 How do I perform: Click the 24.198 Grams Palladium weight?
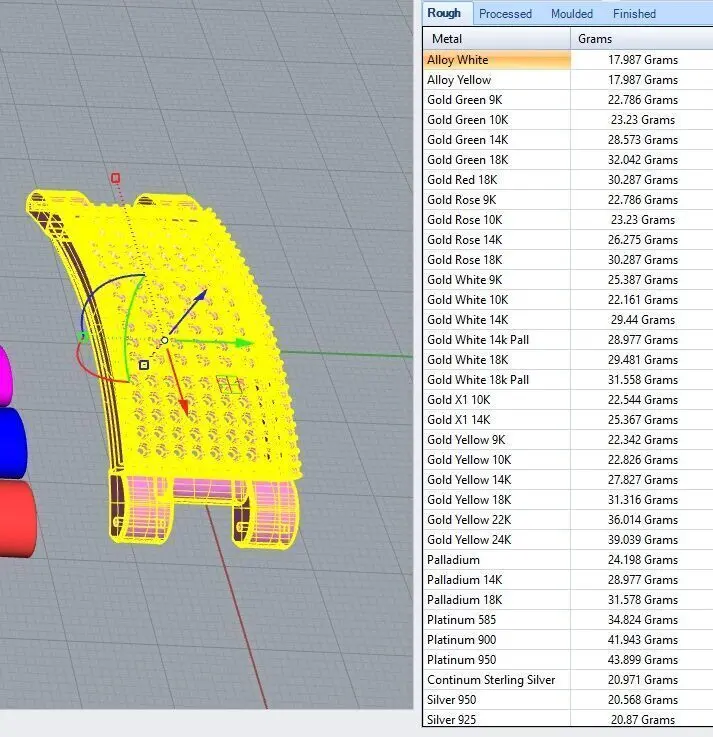642,559
